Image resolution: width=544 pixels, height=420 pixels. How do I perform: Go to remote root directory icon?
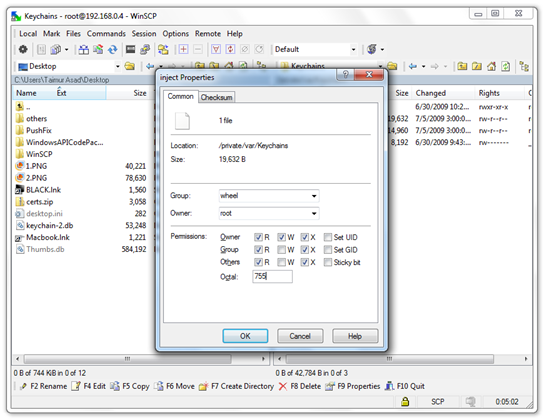477,66
